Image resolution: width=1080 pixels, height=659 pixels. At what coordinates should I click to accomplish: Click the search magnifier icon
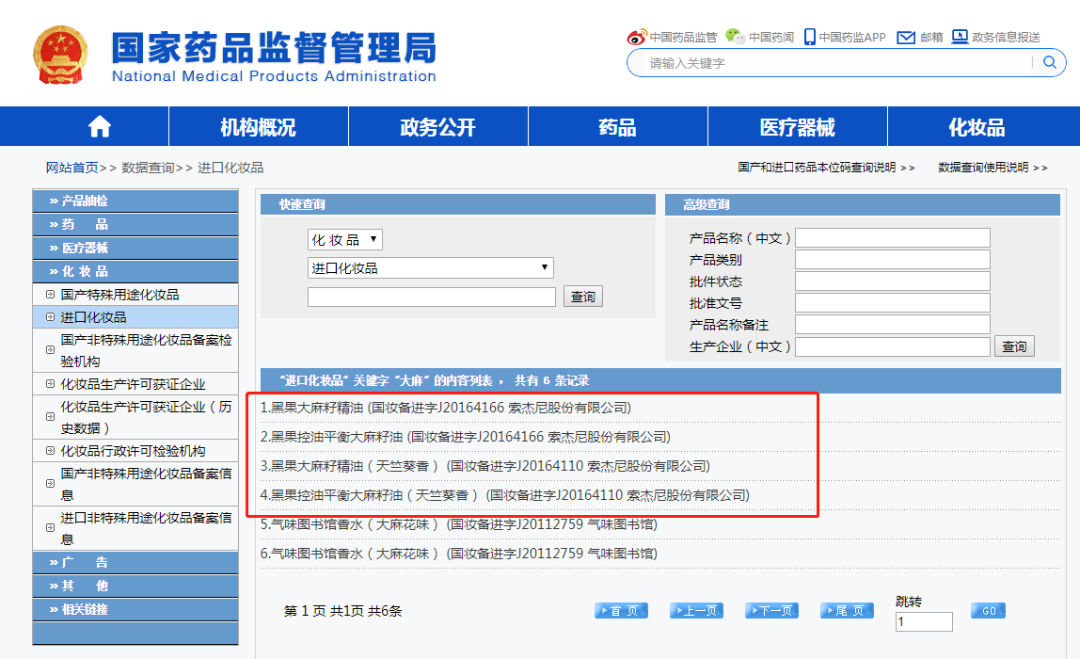1049,62
